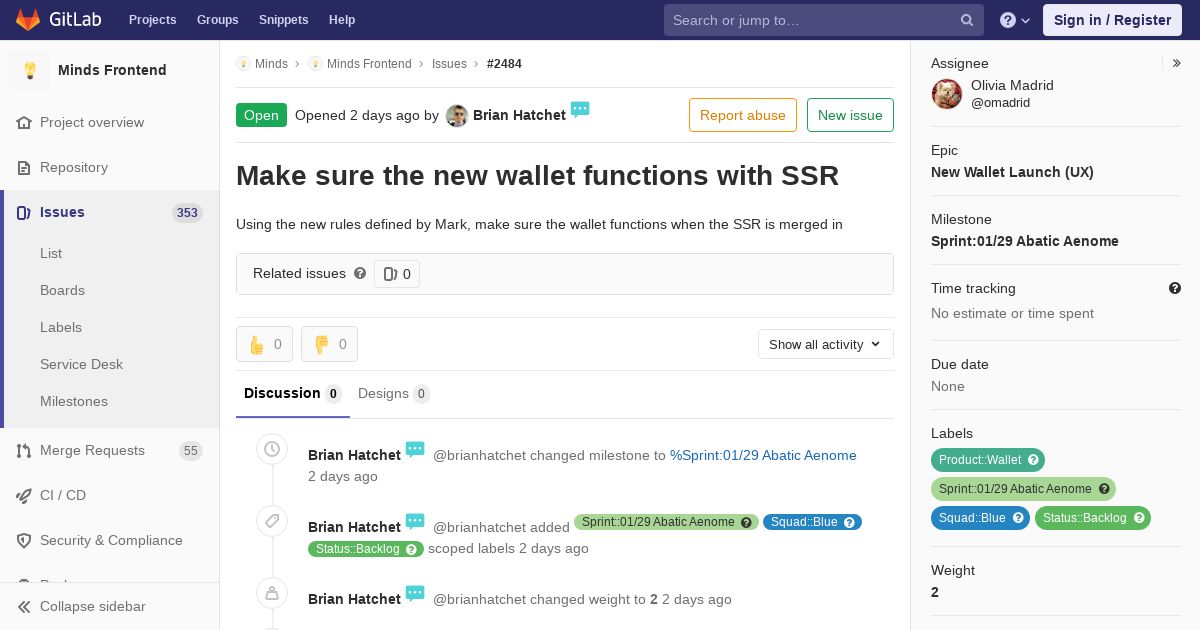Open Service Desk in the sidebar
1200x630 pixels.
click(x=81, y=364)
